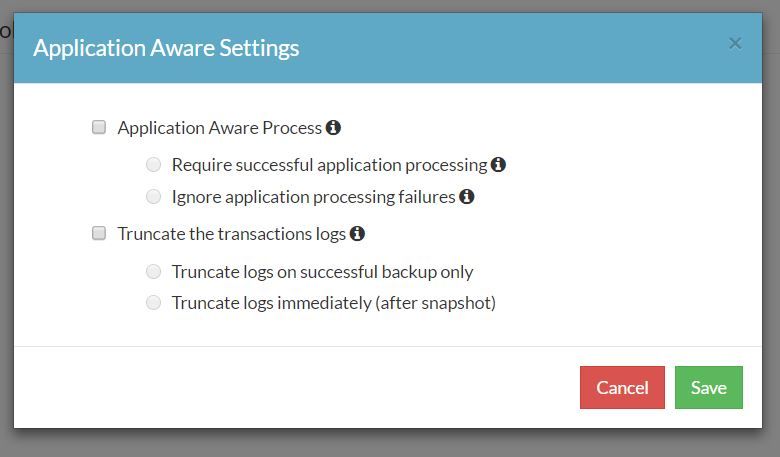
Task: Select Truncate logs on successful backup only radio
Action: (x=153, y=272)
